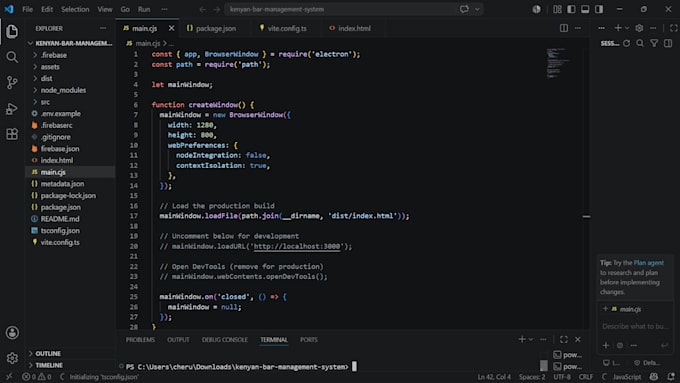
Task: Open the Source Control view
Action: click(x=12, y=82)
